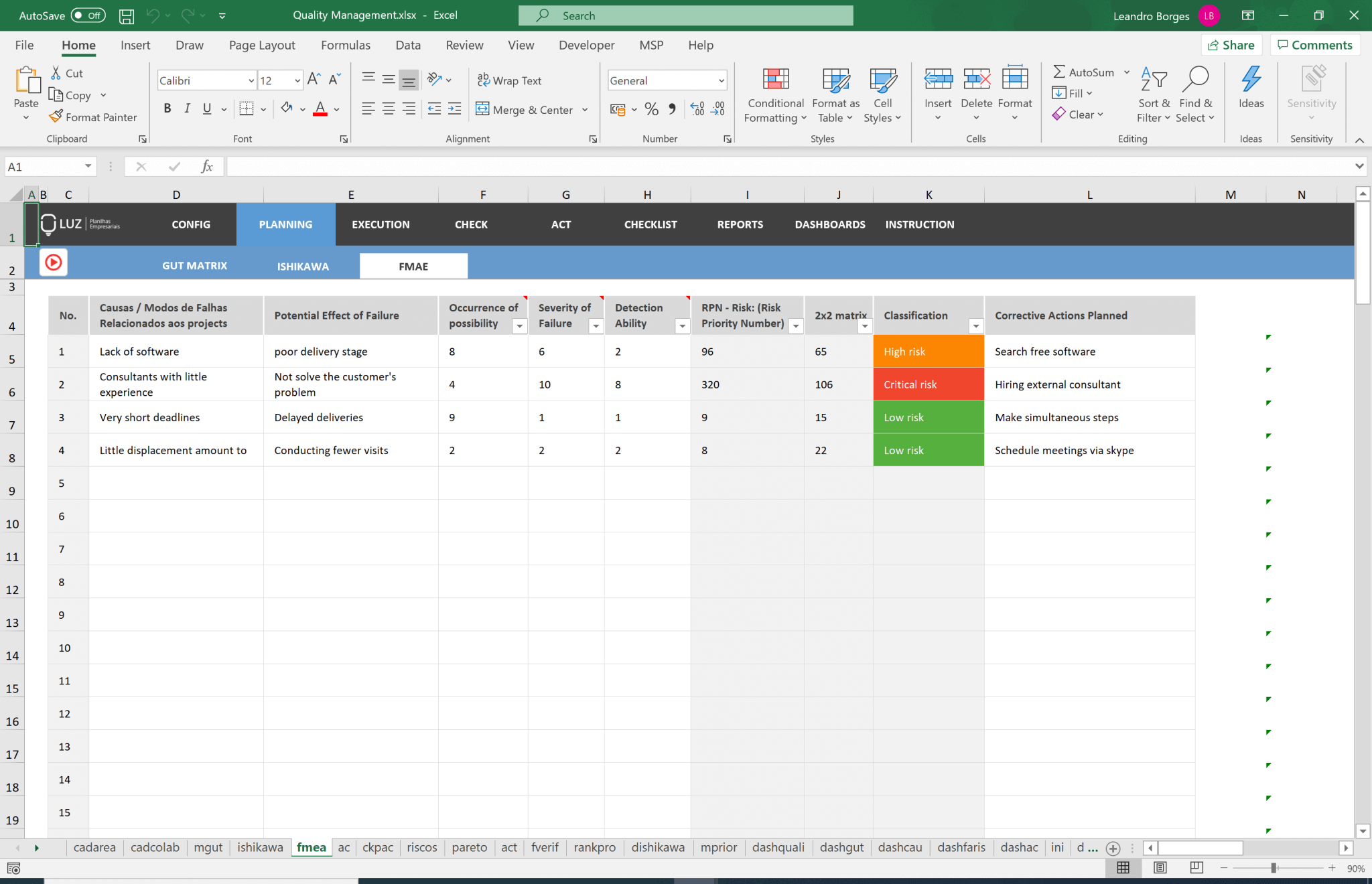The height and width of the screenshot is (884, 1372).
Task: Open the Developer ribbon tab
Action: [x=586, y=45]
